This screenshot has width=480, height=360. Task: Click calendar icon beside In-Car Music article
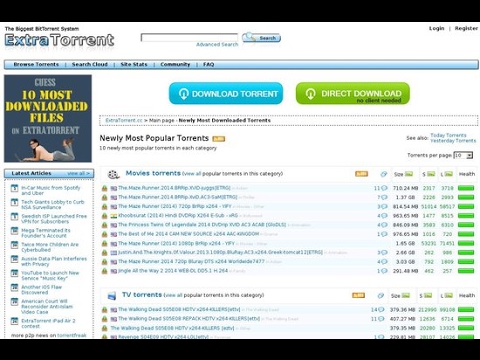coord(14,188)
